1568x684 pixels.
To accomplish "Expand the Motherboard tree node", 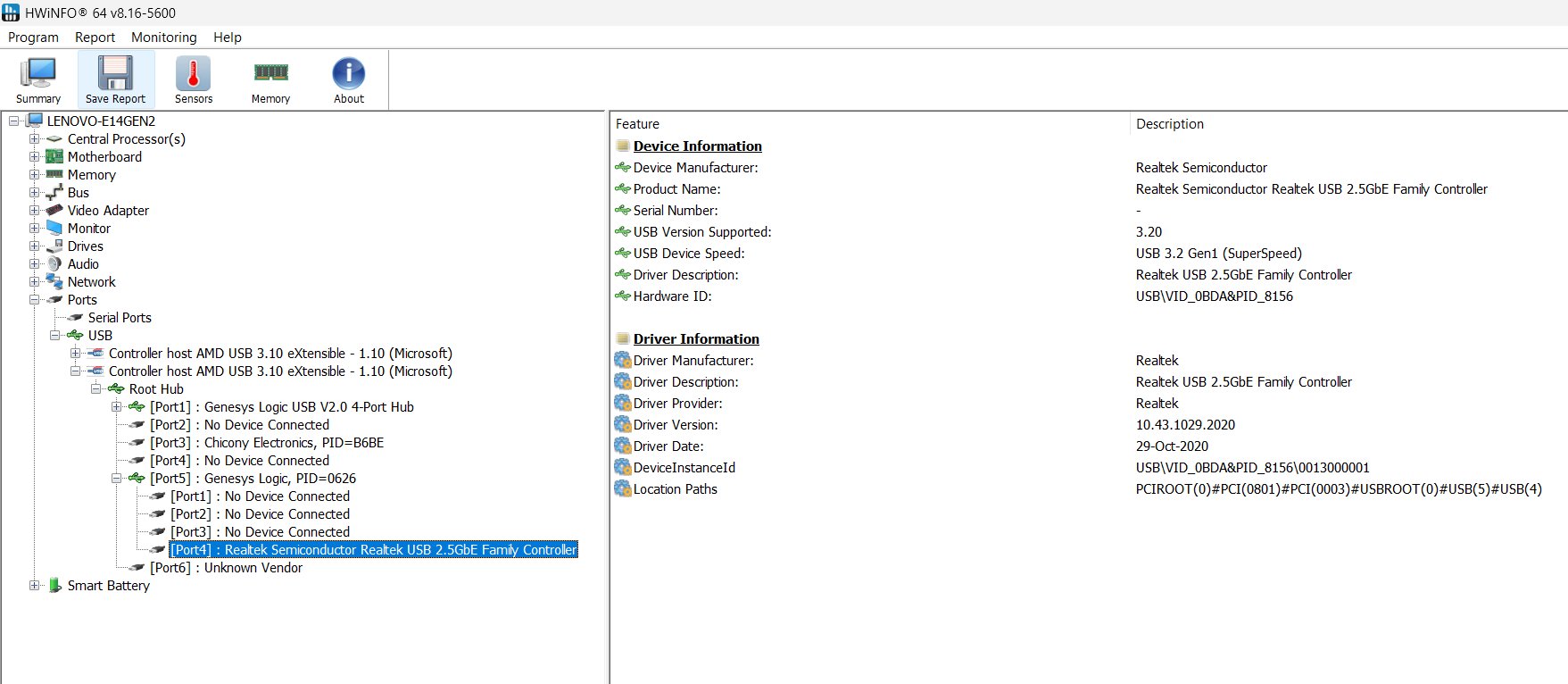I will 34,156.
